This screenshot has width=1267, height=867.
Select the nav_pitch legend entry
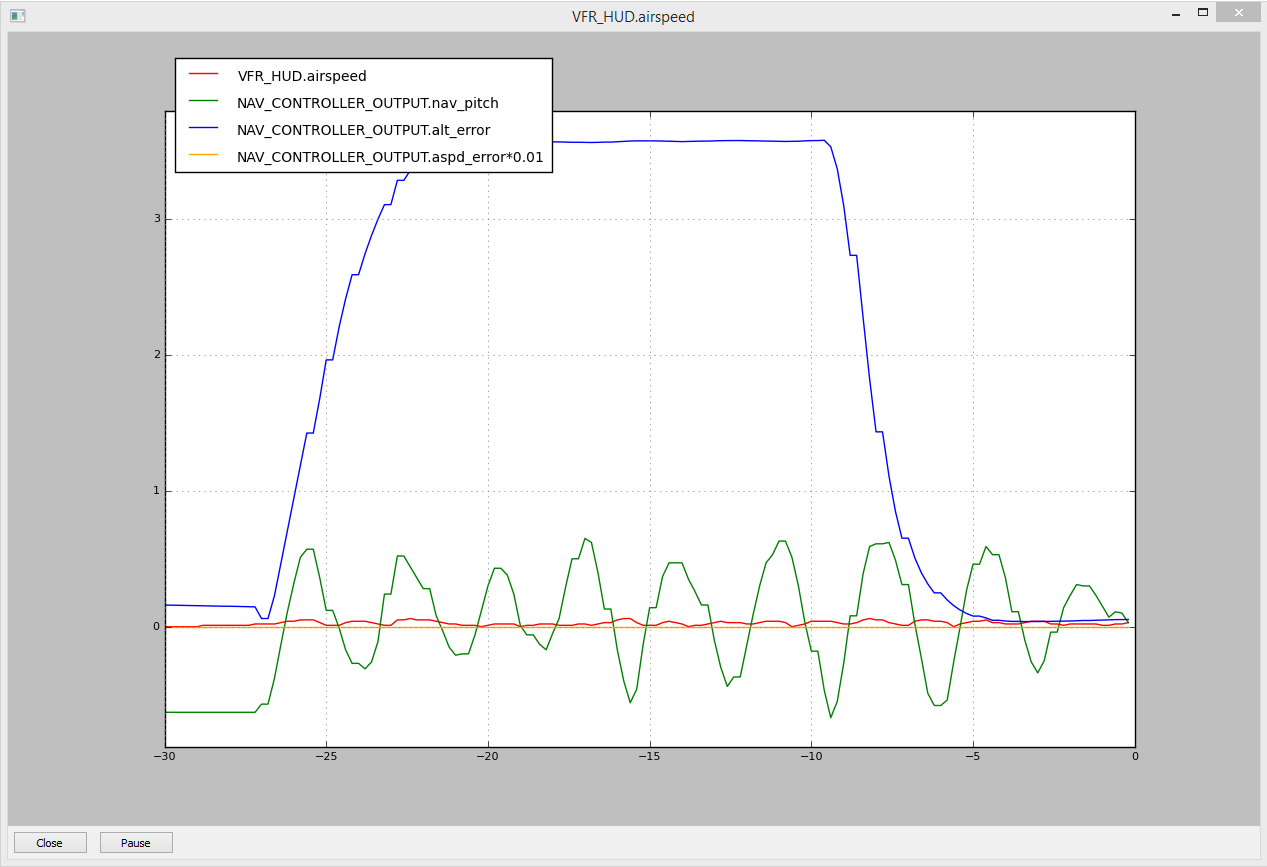[x=367, y=103]
